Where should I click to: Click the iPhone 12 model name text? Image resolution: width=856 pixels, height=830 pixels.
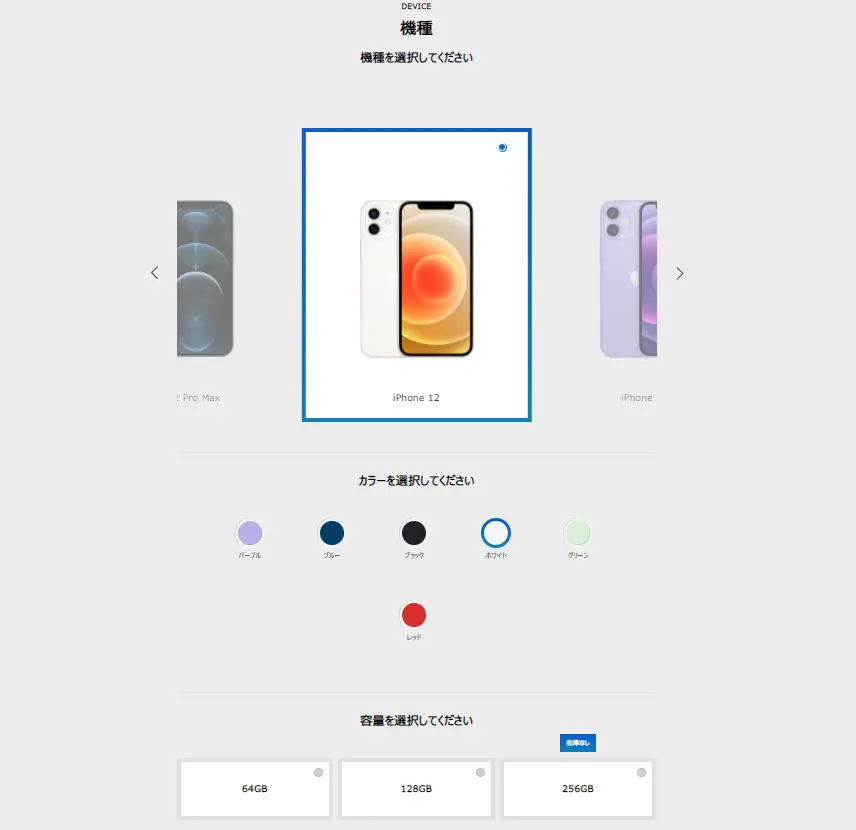(416, 398)
